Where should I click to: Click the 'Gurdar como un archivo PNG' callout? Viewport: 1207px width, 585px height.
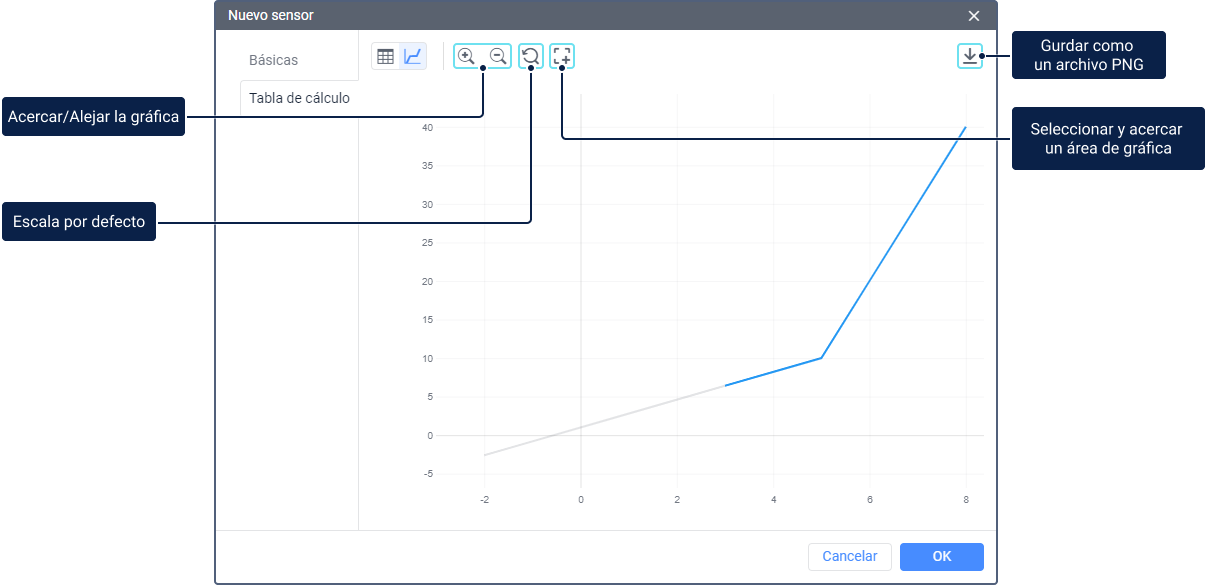pos(1089,56)
